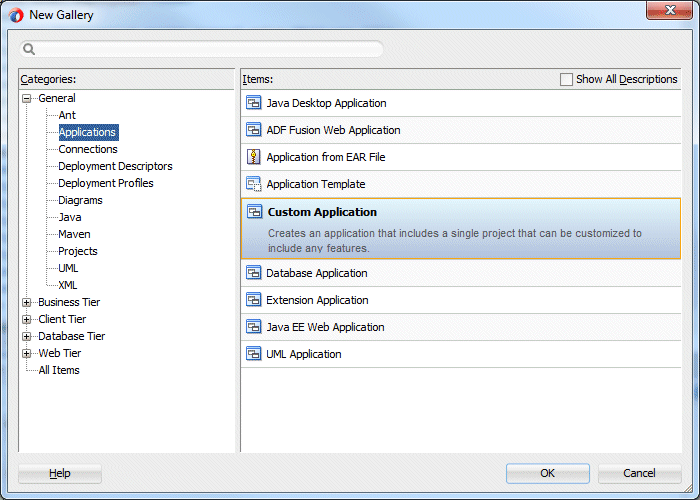
Task: Click the Extension Application icon
Action: [x=254, y=300]
